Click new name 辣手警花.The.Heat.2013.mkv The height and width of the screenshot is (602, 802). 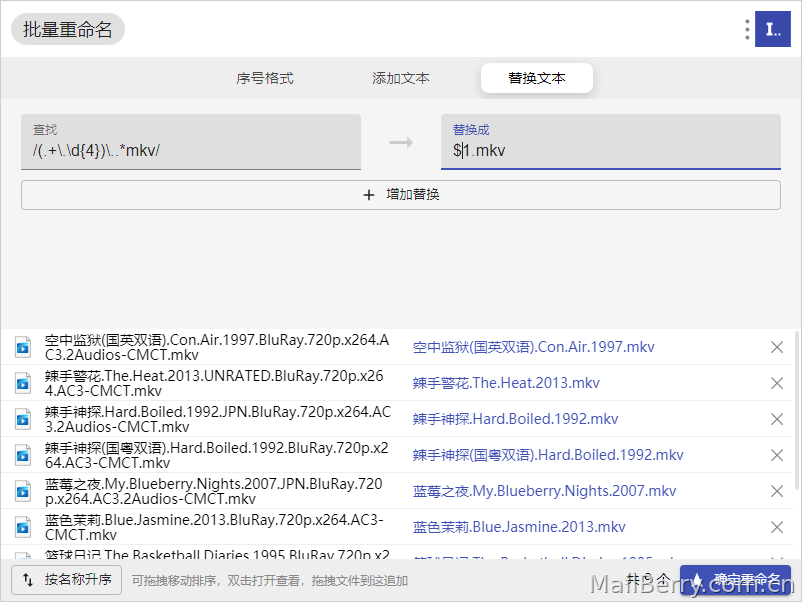tap(506, 383)
